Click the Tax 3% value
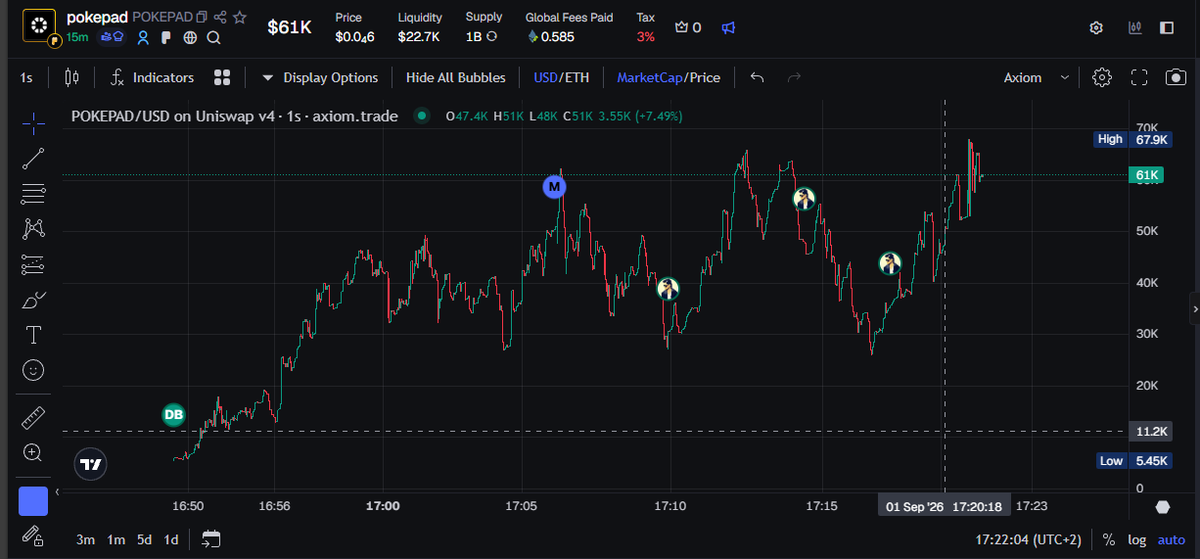This screenshot has height=559, width=1200. pos(646,37)
